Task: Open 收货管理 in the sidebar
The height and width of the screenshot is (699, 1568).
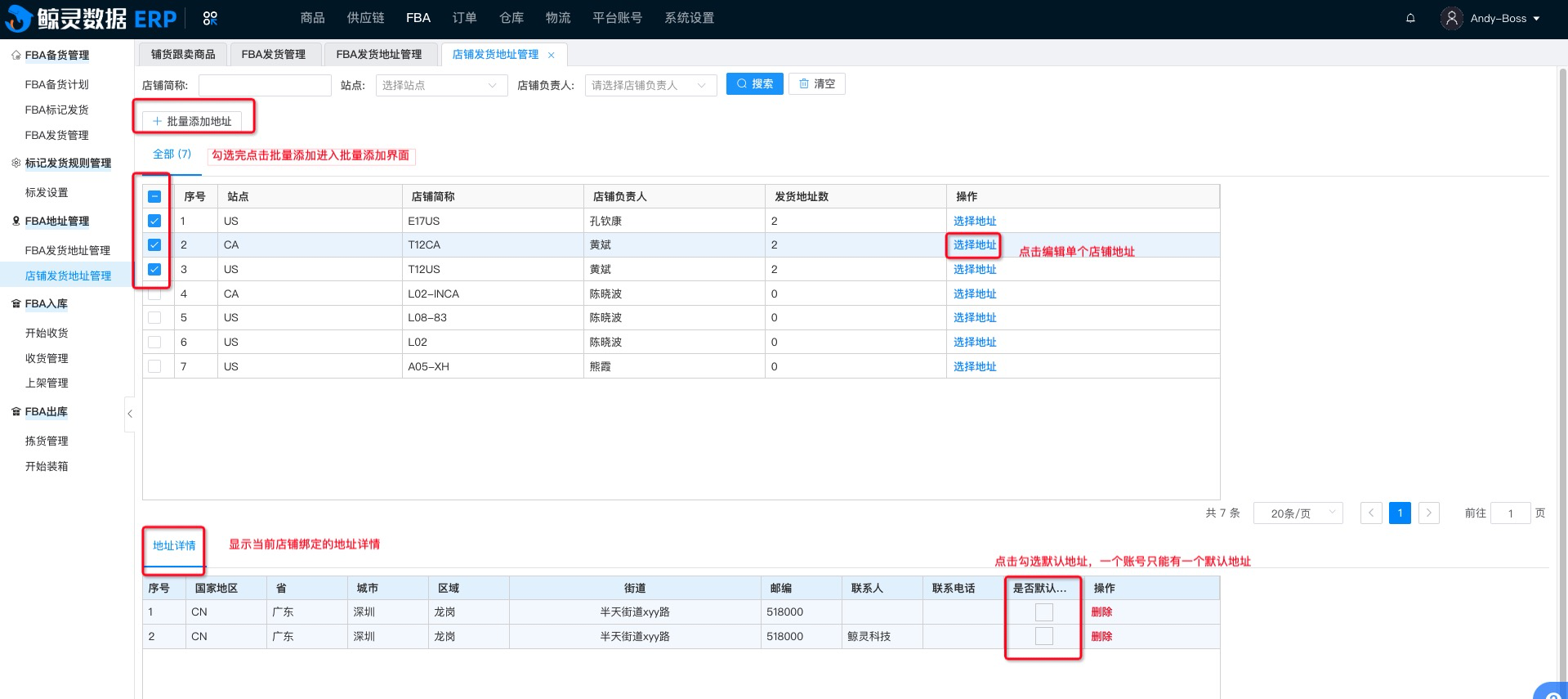Action: point(47,359)
